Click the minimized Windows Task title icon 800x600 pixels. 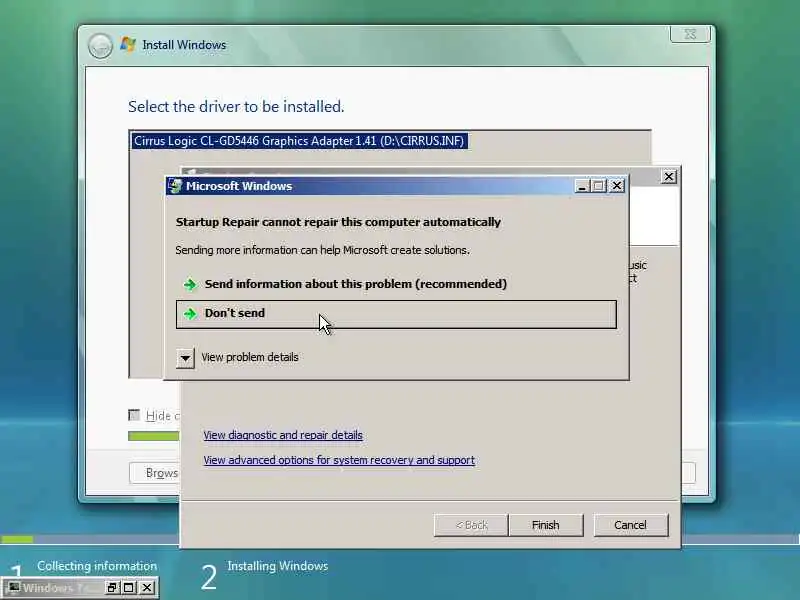[14, 588]
